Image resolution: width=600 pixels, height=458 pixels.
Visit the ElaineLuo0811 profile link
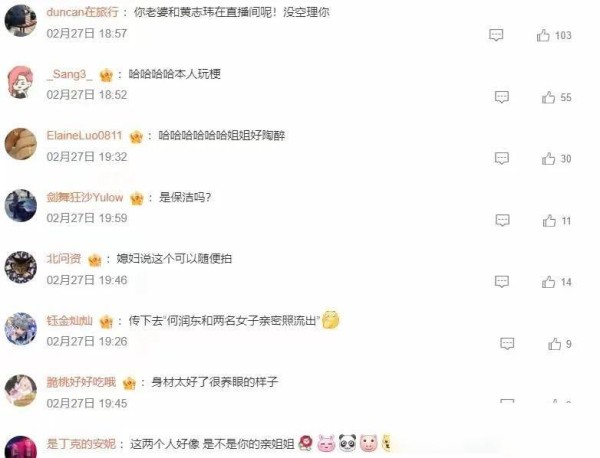point(84,136)
